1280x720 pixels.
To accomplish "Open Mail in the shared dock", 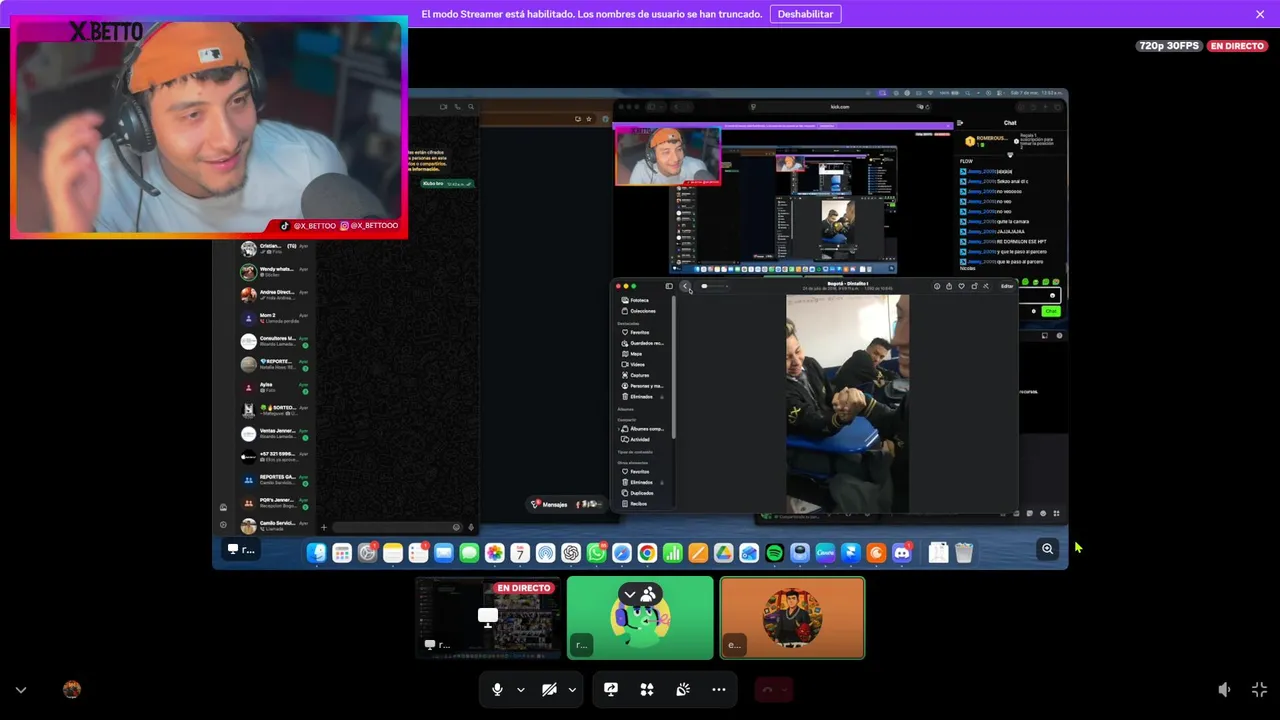I will coord(443,553).
